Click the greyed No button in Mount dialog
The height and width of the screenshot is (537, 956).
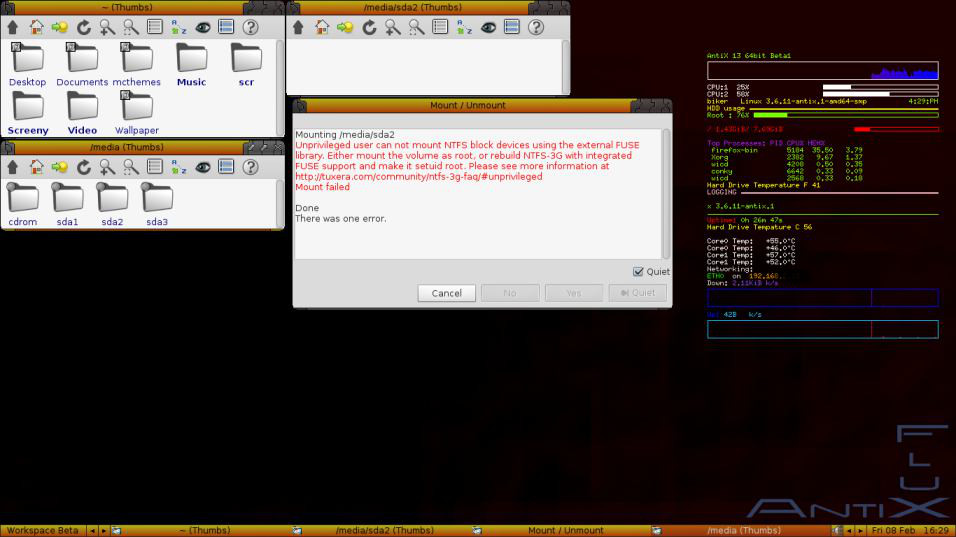(510, 293)
